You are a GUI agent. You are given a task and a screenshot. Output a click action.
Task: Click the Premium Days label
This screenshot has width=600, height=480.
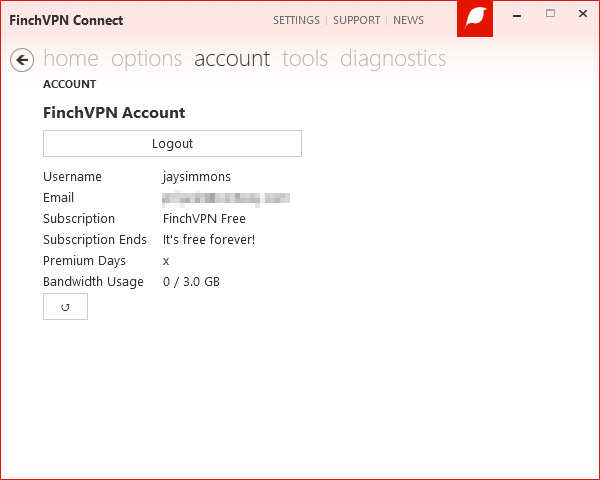[x=85, y=261]
